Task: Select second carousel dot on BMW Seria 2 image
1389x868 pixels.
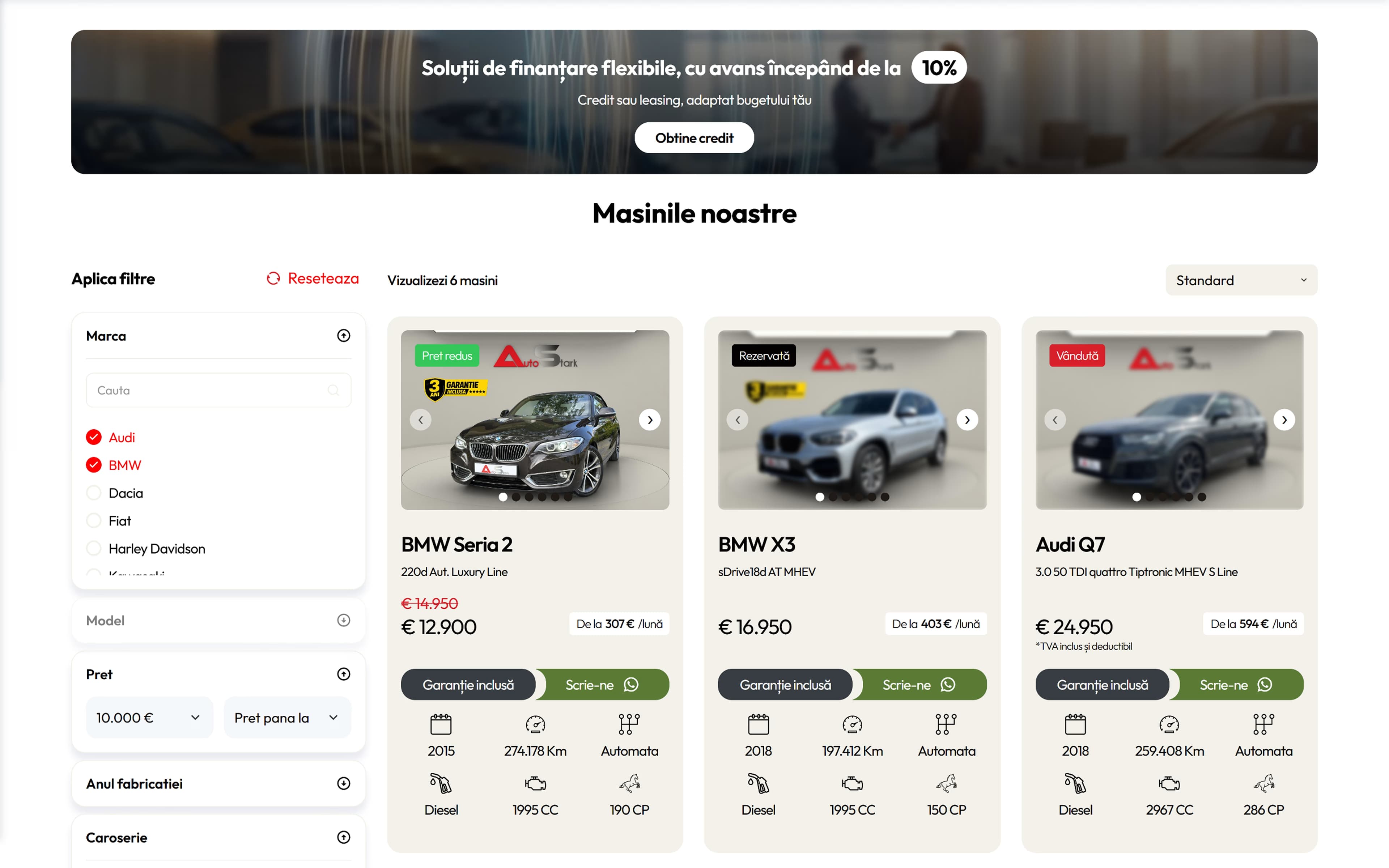Action: pos(516,497)
